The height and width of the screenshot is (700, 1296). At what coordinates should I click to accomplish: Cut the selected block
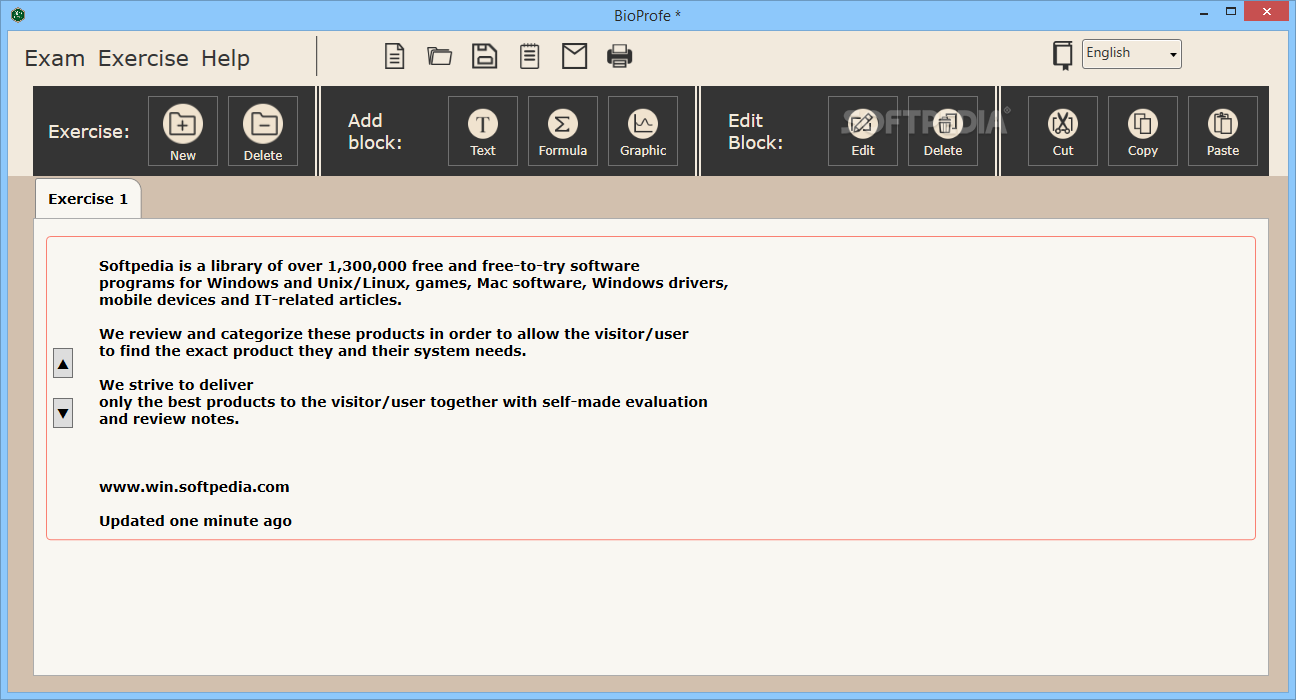(x=1063, y=131)
